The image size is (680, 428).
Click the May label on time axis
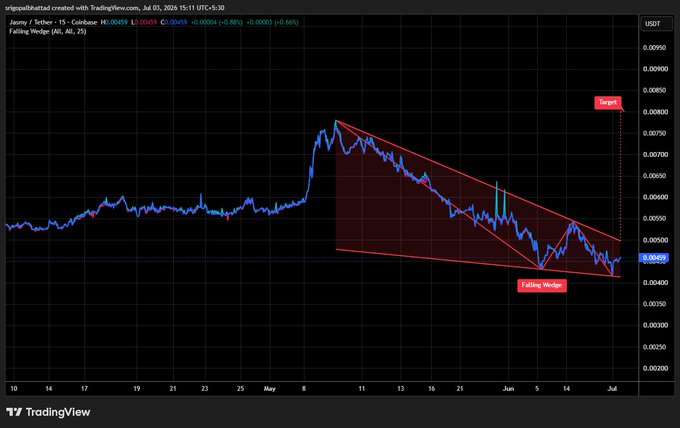pos(270,389)
